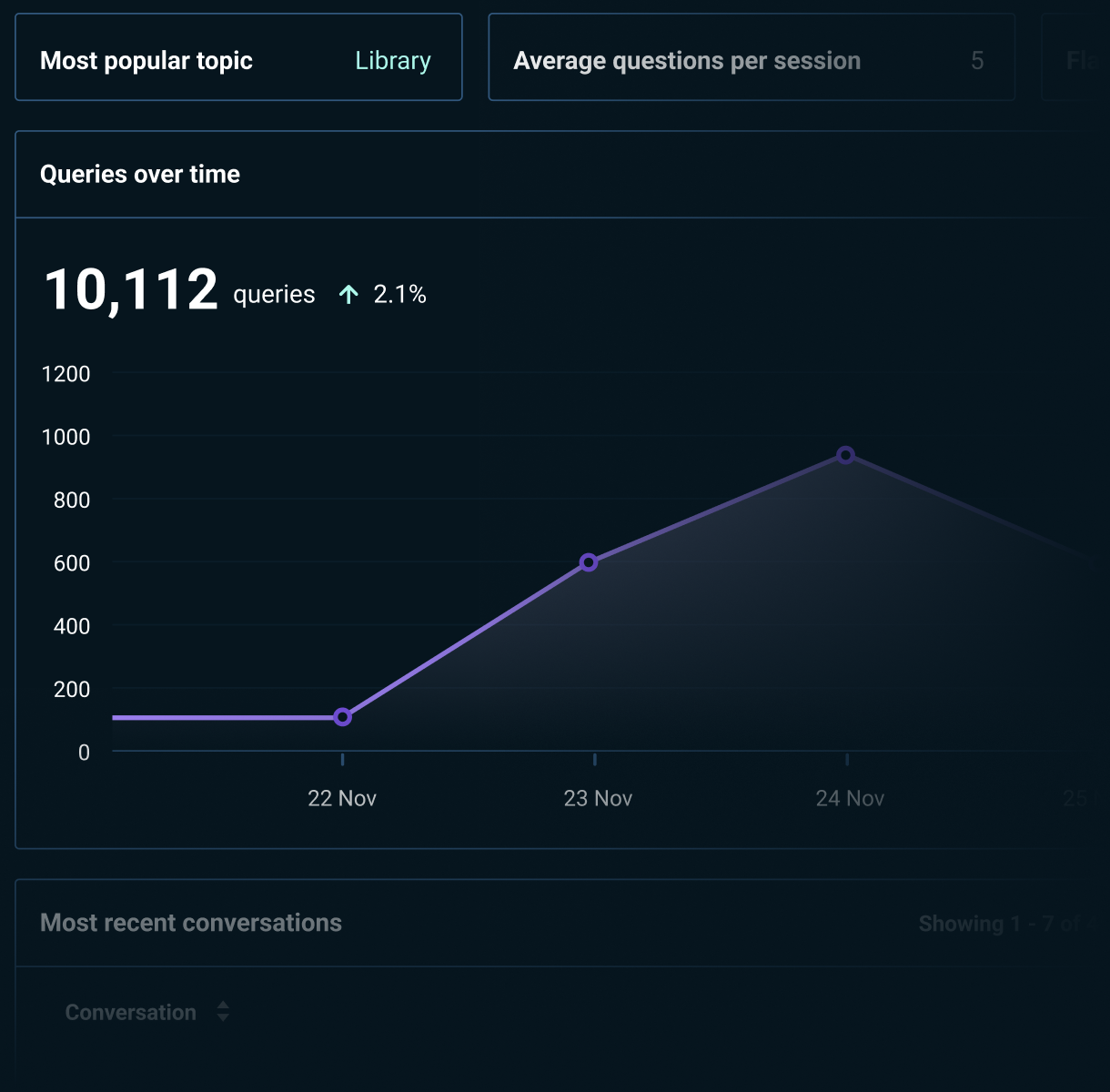This screenshot has height=1092, width=1110.
Task: Click Most recent conversations heading
Action: [x=191, y=923]
